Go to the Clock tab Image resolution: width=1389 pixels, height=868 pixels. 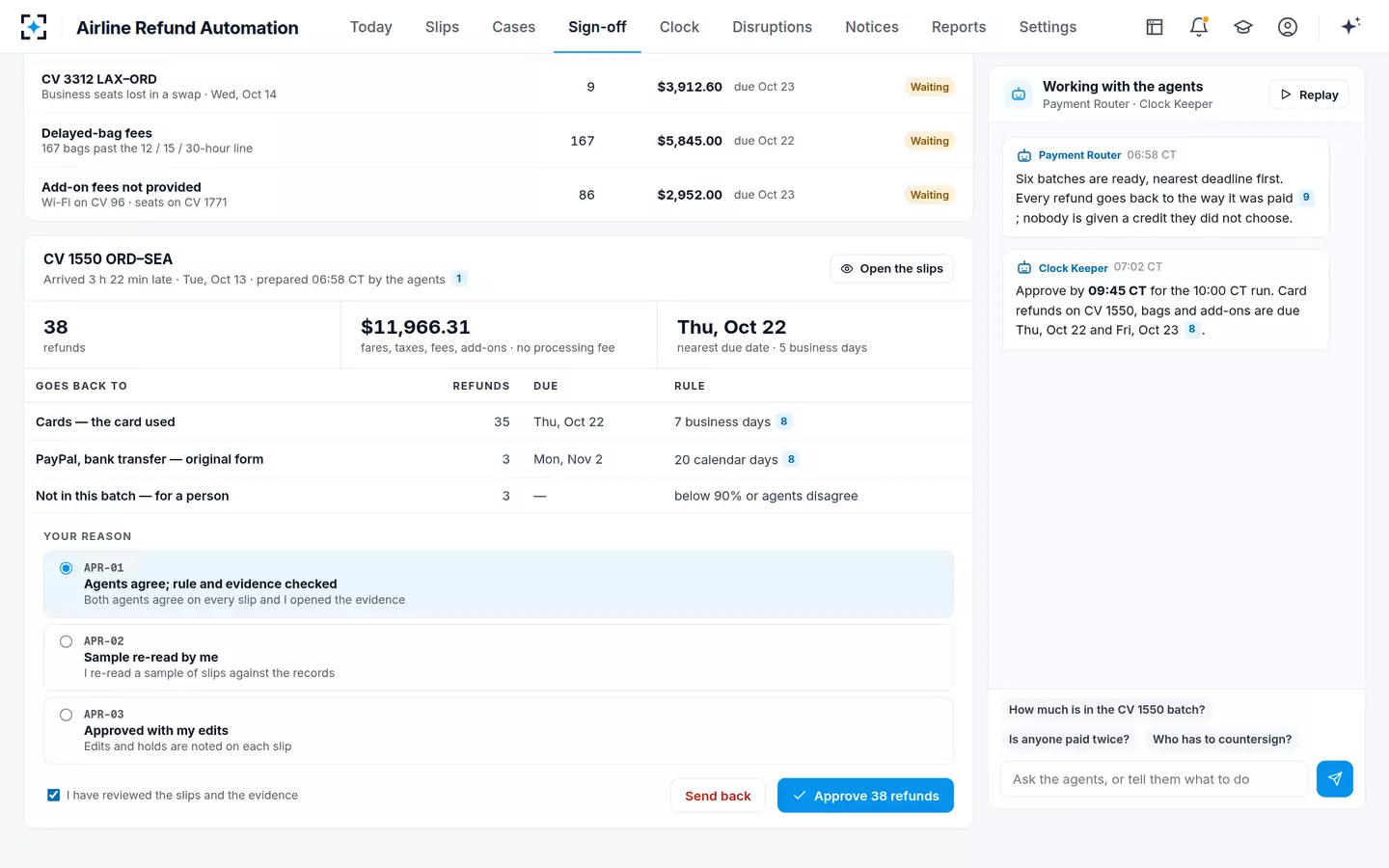[x=679, y=27]
